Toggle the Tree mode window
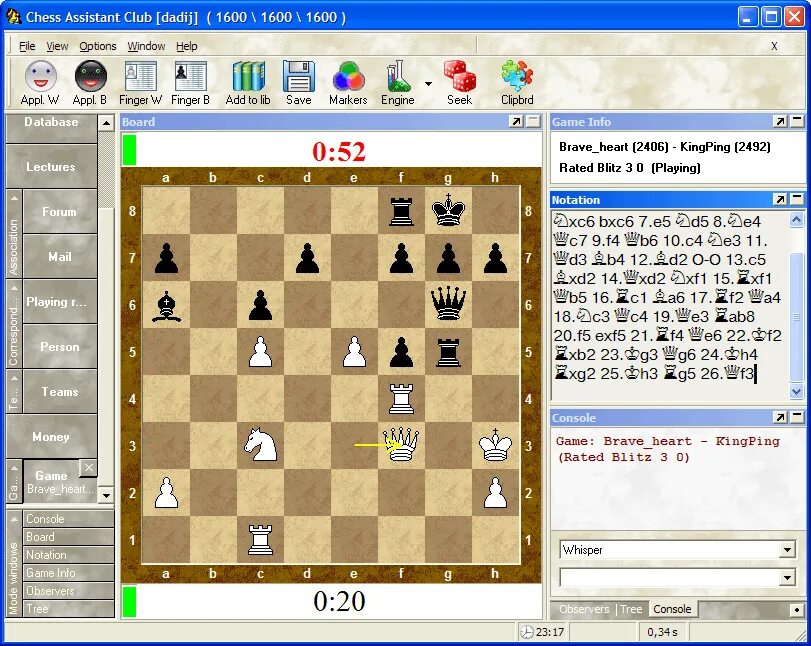This screenshot has width=811, height=646. click(68, 609)
